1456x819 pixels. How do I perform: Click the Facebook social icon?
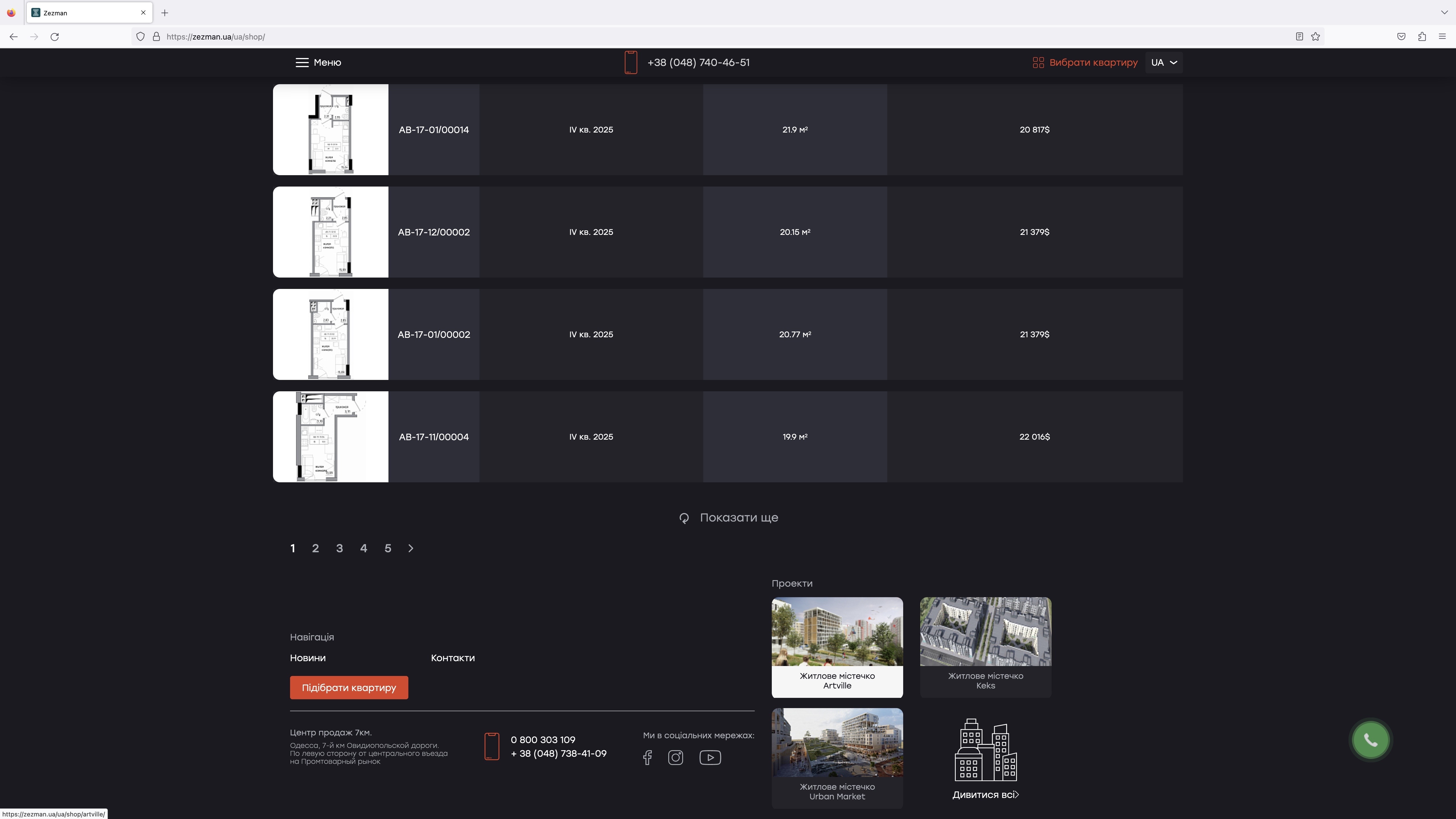647,757
